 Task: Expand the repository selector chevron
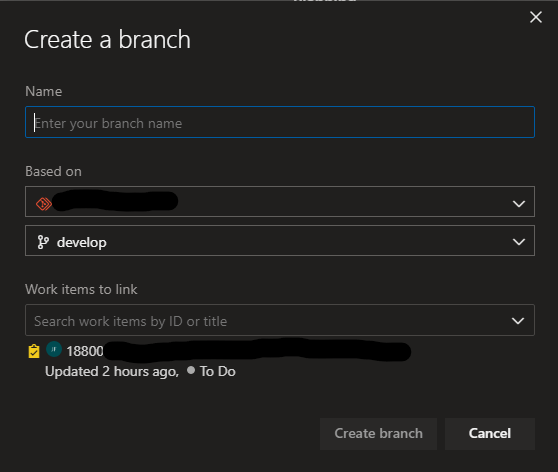click(518, 204)
